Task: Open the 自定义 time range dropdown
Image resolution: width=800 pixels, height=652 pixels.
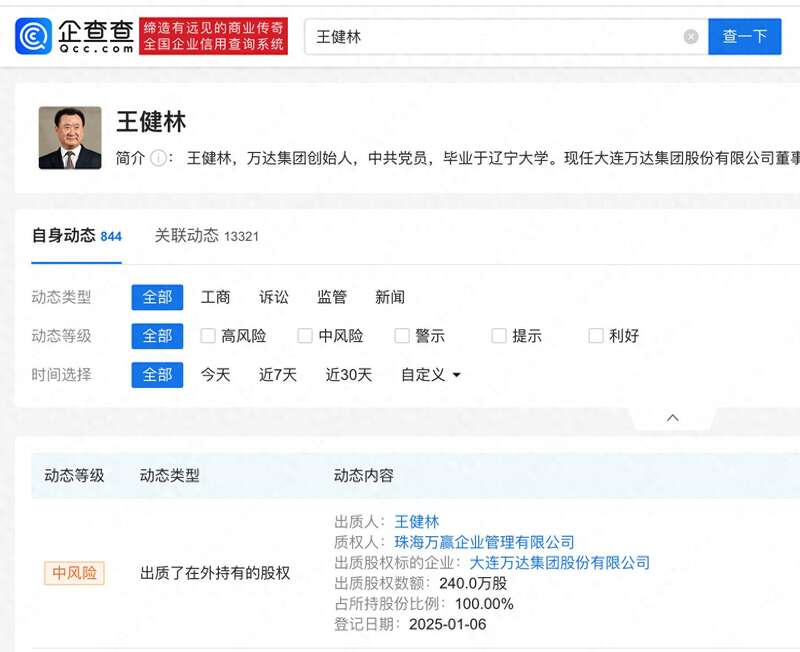Action: click(x=431, y=375)
